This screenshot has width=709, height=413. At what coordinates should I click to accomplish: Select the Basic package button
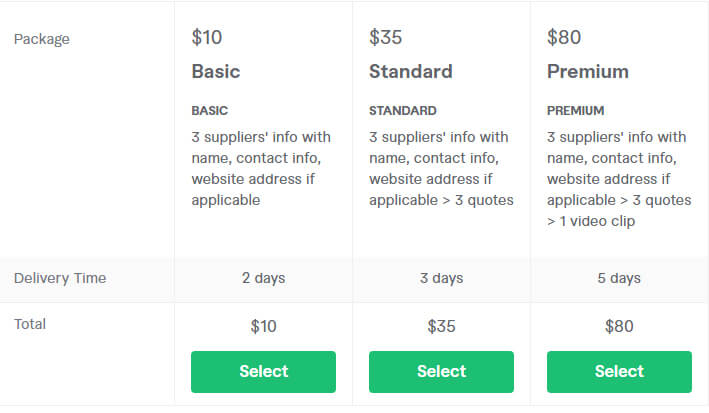(x=263, y=371)
